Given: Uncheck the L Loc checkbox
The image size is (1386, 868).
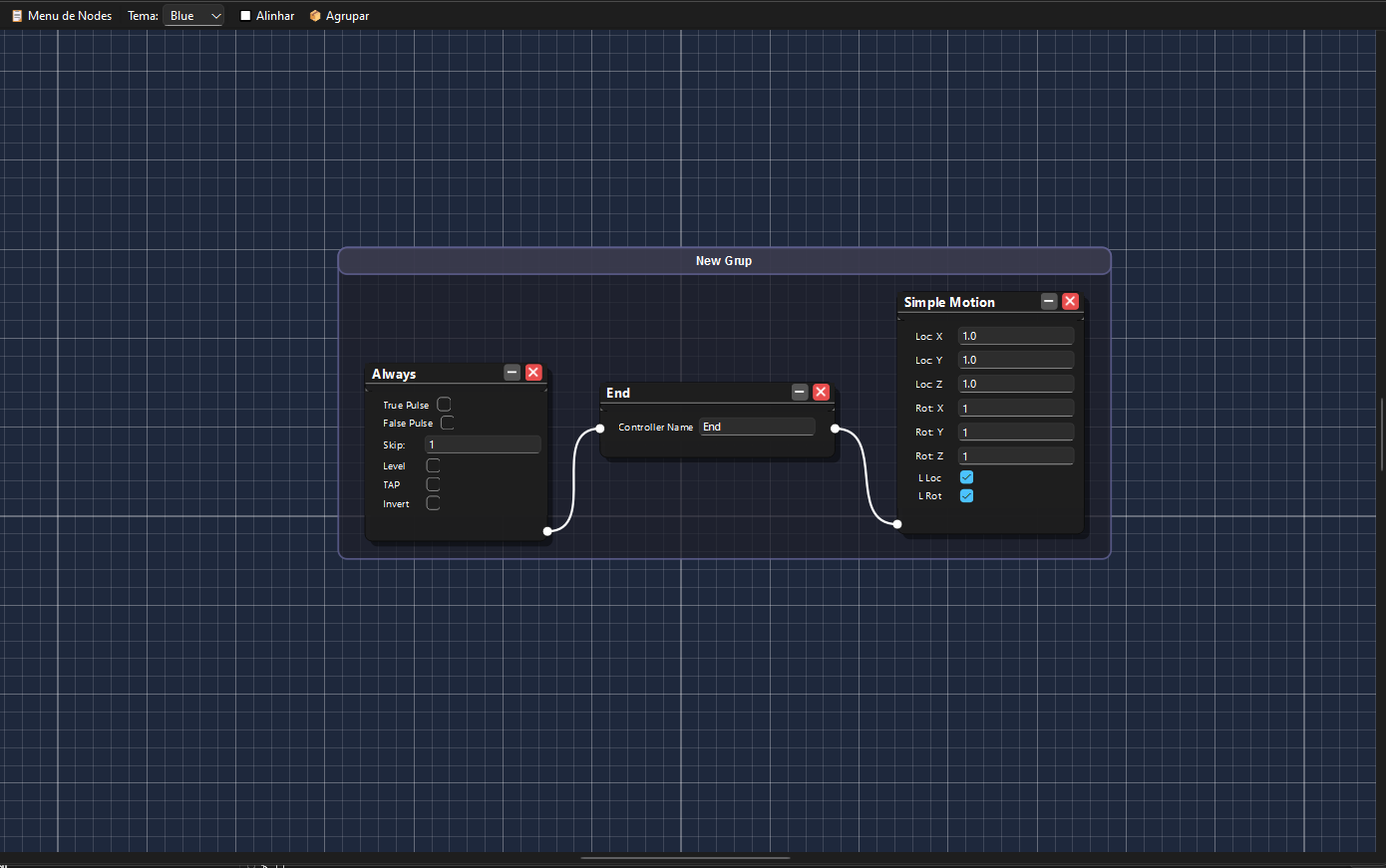Looking at the screenshot, I should 966,477.
